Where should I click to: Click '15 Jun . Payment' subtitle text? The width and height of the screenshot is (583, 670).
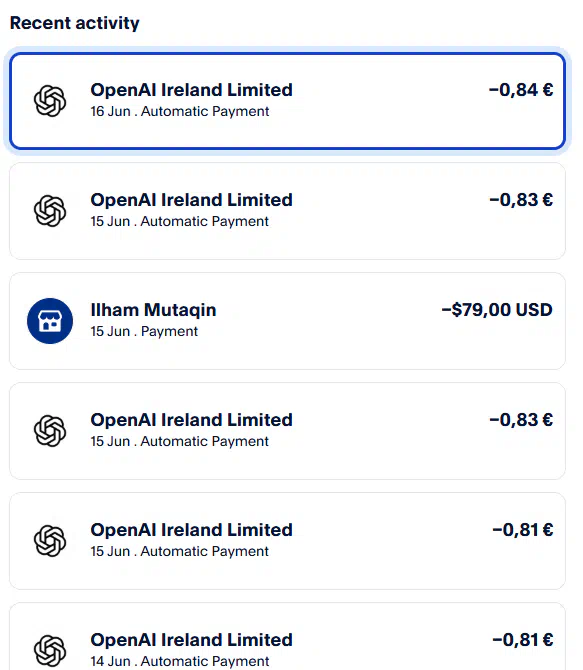(x=144, y=332)
